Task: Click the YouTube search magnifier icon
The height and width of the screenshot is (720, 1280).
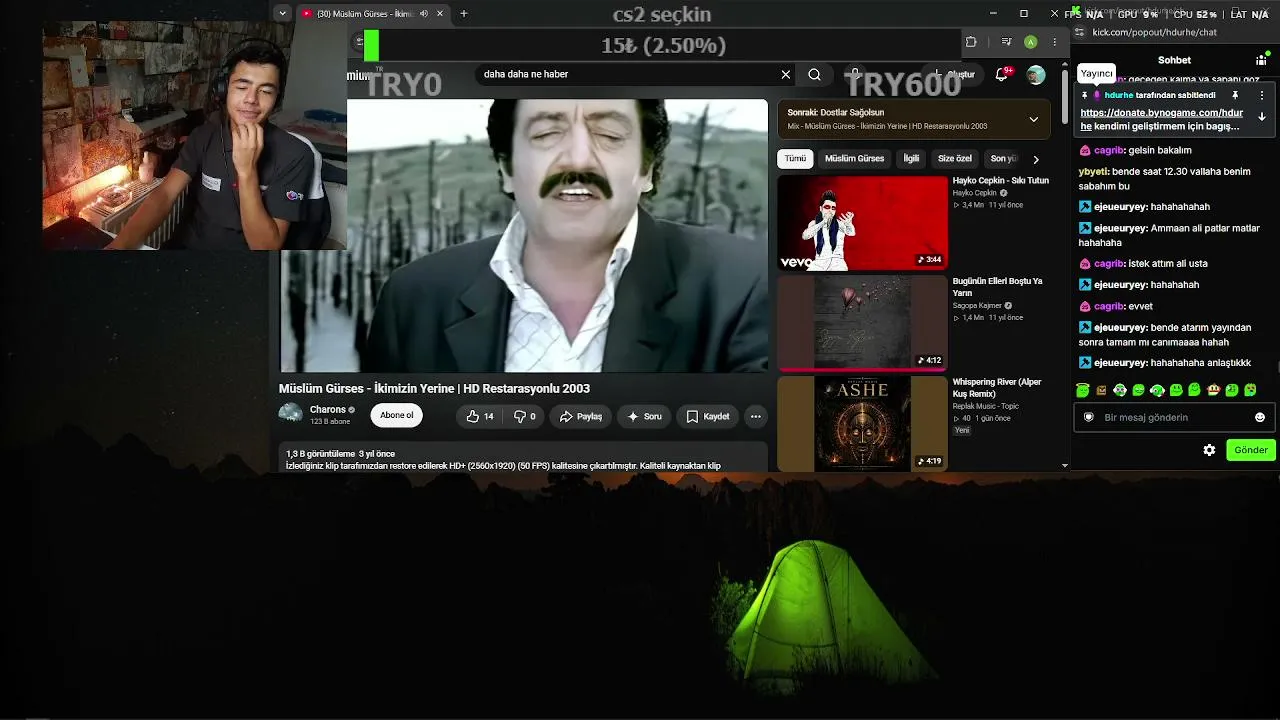Action: [814, 74]
